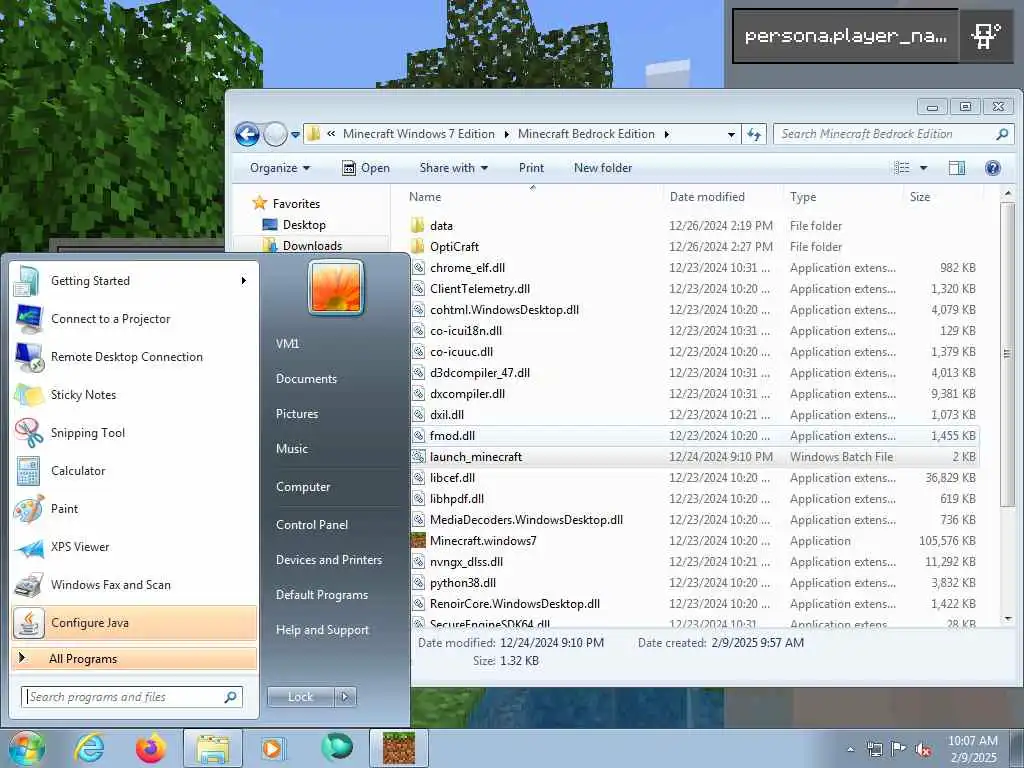Viewport: 1024px width, 768px height.
Task: Open Help and Support
Action: point(323,630)
